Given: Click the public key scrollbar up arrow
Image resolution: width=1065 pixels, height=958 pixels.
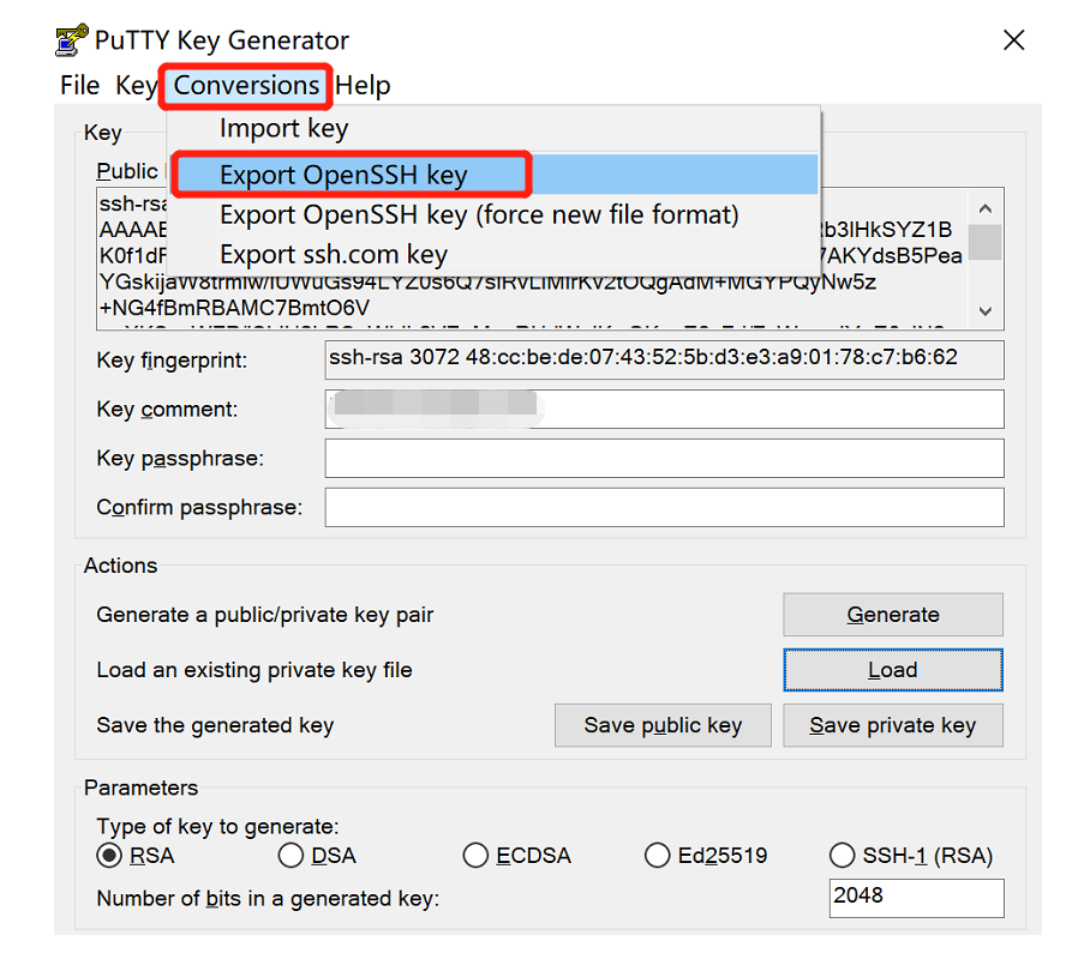Looking at the screenshot, I should point(985,208).
